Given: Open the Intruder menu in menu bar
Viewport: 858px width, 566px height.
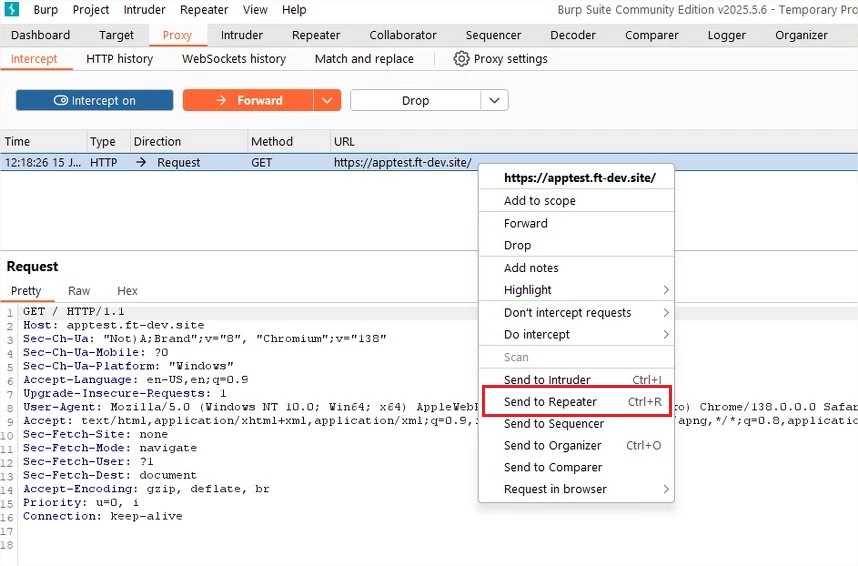Looking at the screenshot, I should 144,9.
